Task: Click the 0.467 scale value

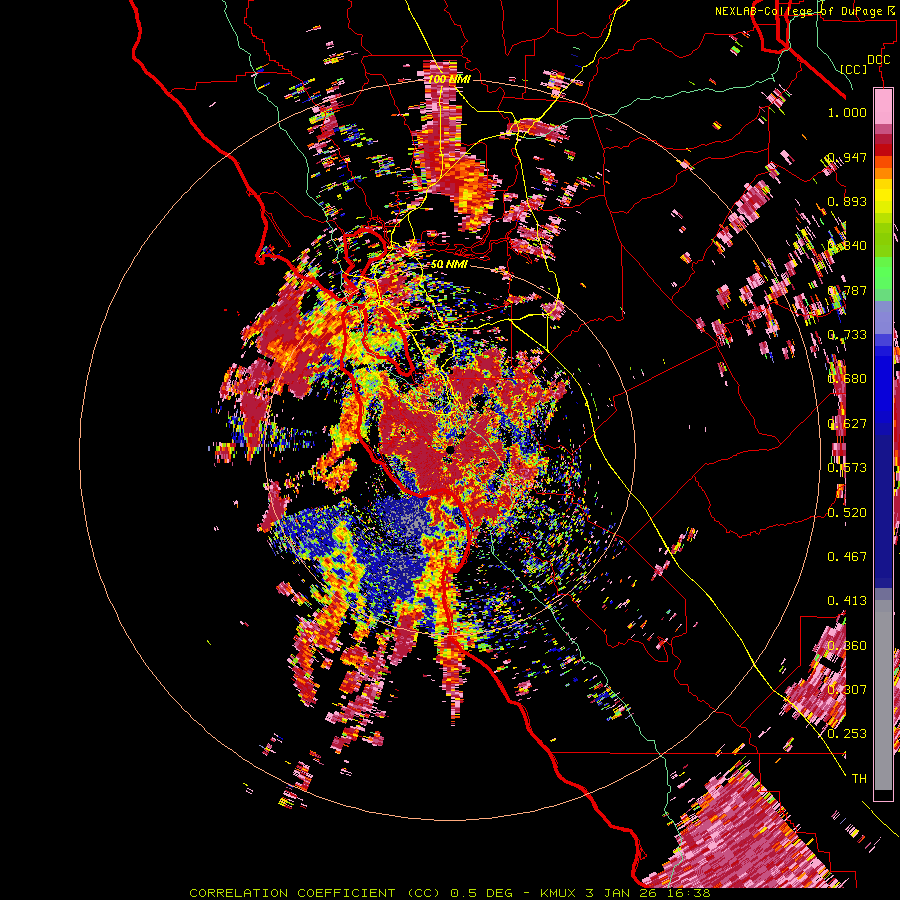Action: [x=847, y=556]
